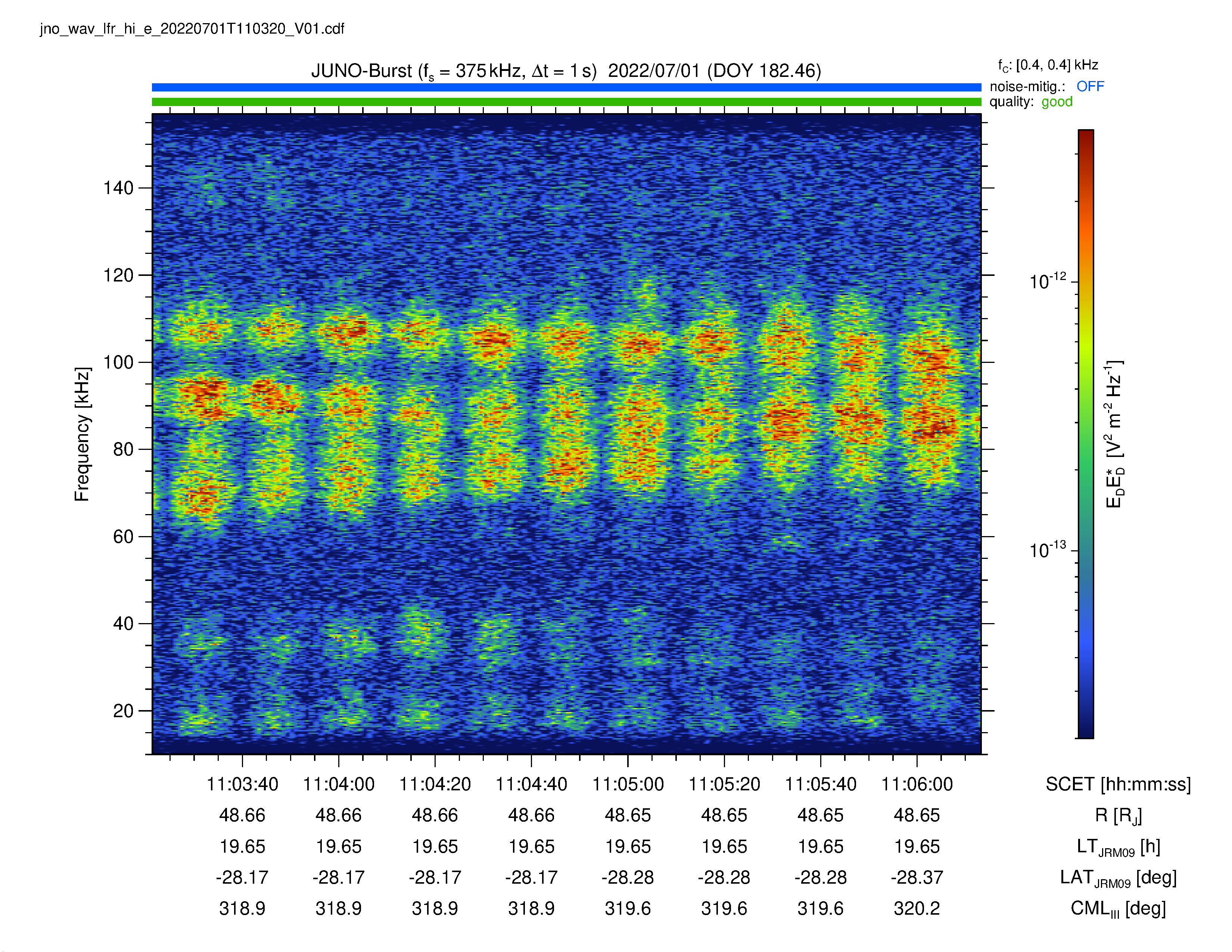Click the 11:05:00 time axis label

tap(628, 784)
